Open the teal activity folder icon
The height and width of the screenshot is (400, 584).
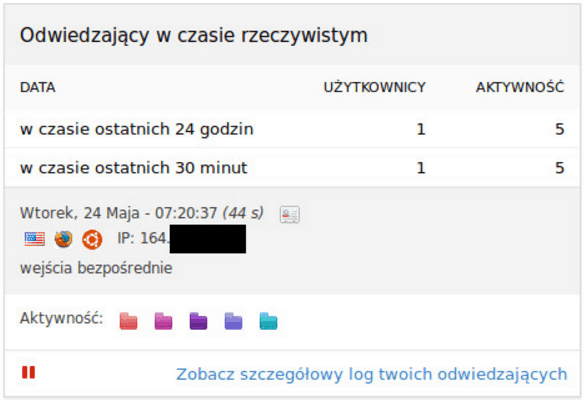point(269,321)
